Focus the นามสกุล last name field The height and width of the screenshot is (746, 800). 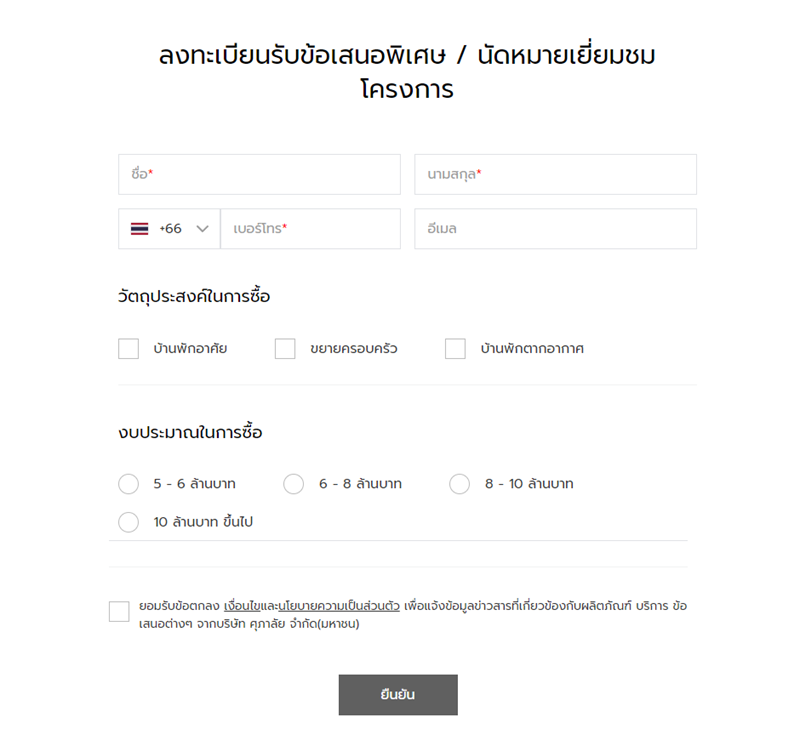pyautogui.click(x=556, y=175)
